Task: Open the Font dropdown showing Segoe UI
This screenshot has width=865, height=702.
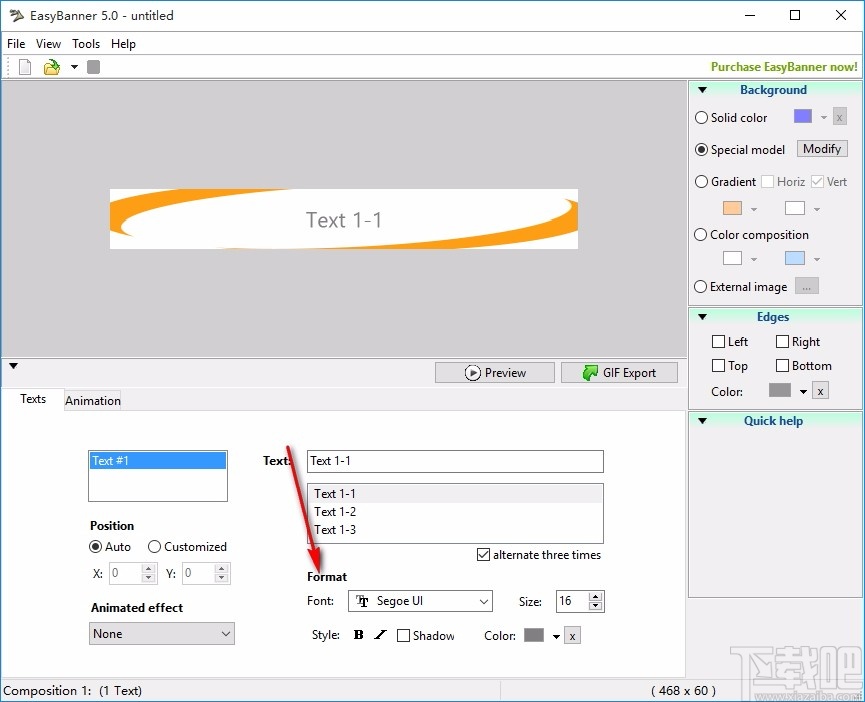Action: pyautogui.click(x=420, y=601)
